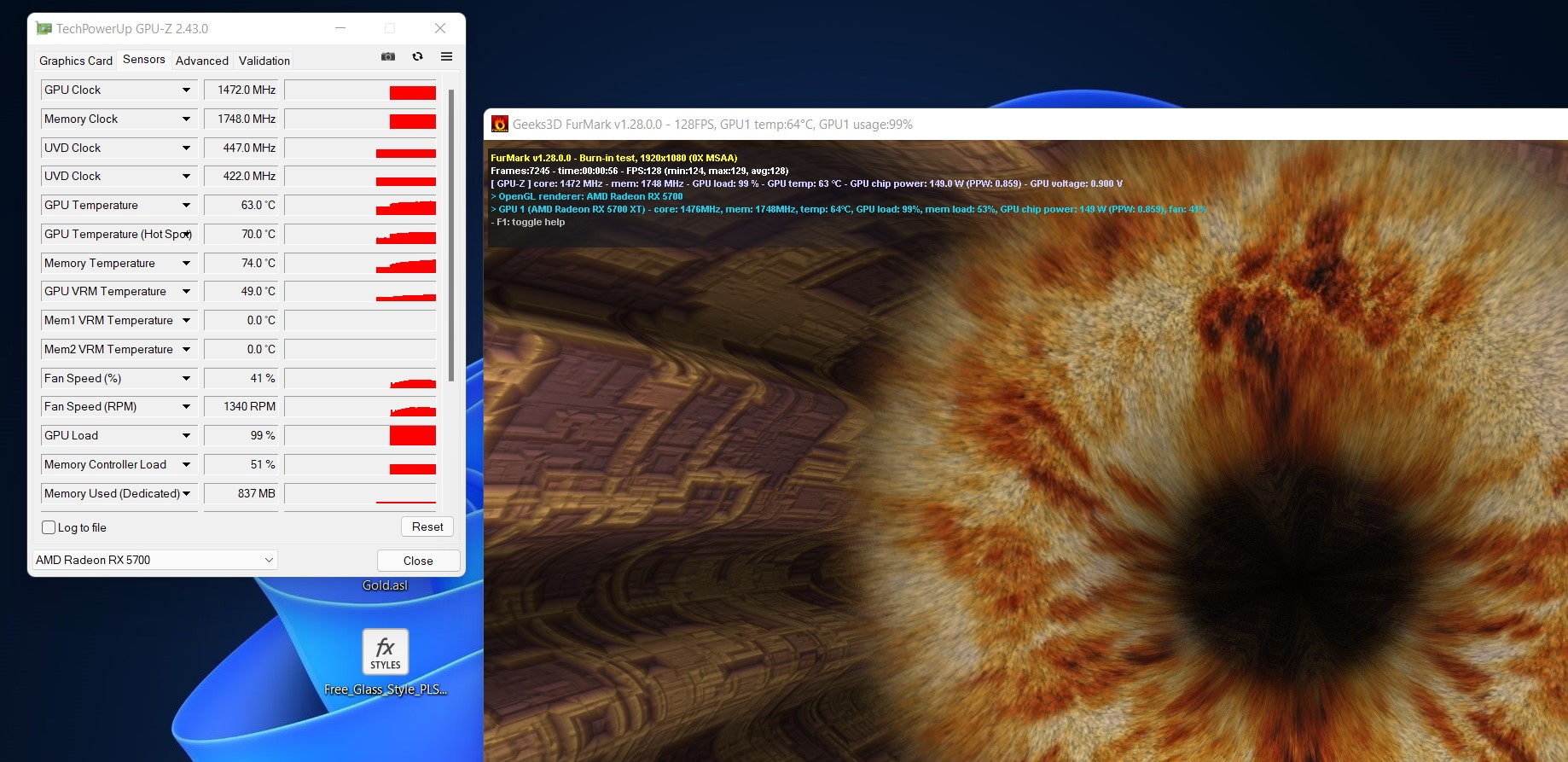The width and height of the screenshot is (1568, 762).
Task: Expand the GPU Temperature dropdown arrow
Action: coord(186,206)
